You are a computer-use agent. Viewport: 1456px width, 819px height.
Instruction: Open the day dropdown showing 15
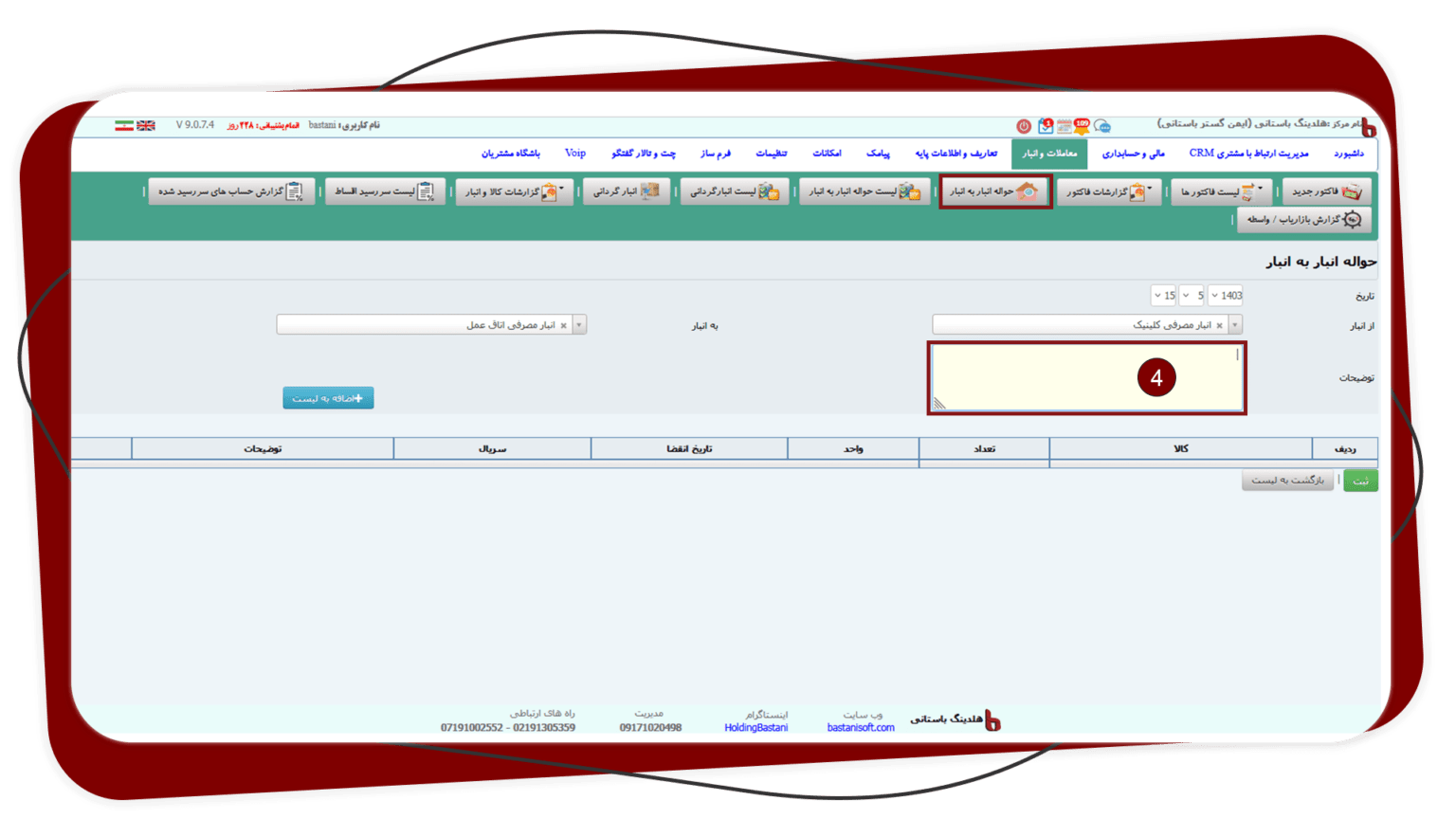1164,296
